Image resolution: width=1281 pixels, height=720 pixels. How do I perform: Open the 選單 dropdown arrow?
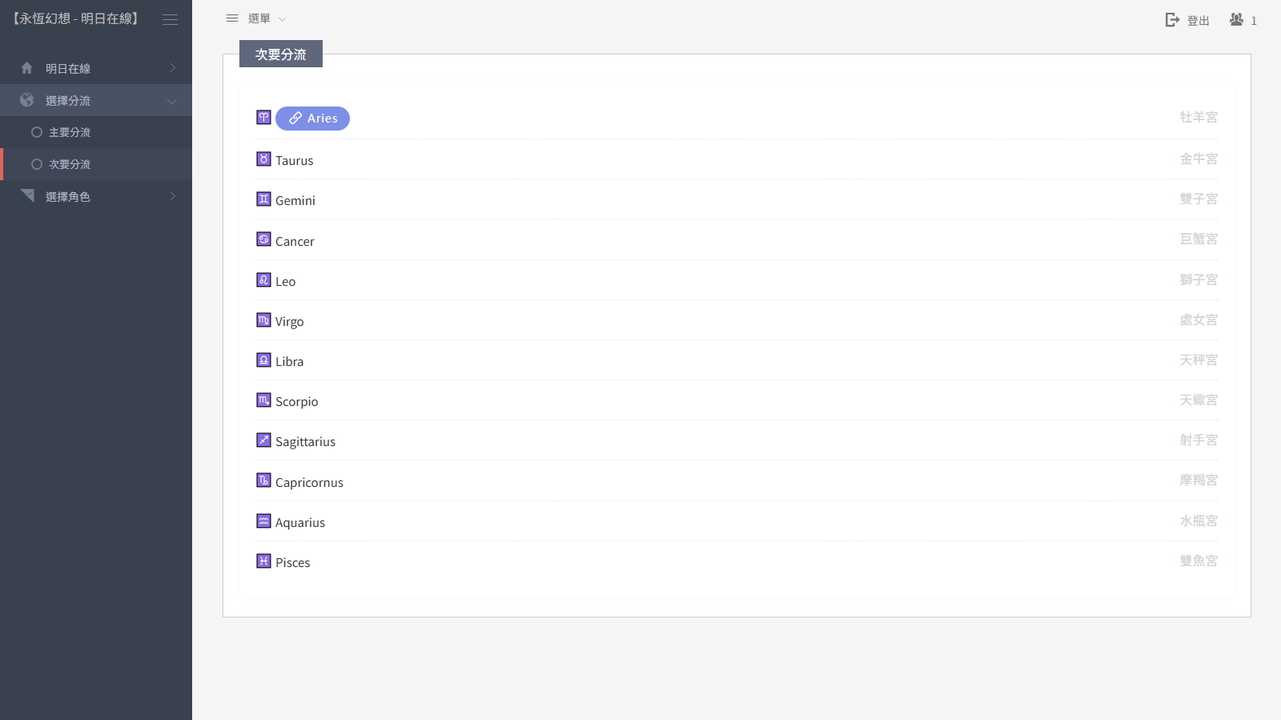[282, 19]
